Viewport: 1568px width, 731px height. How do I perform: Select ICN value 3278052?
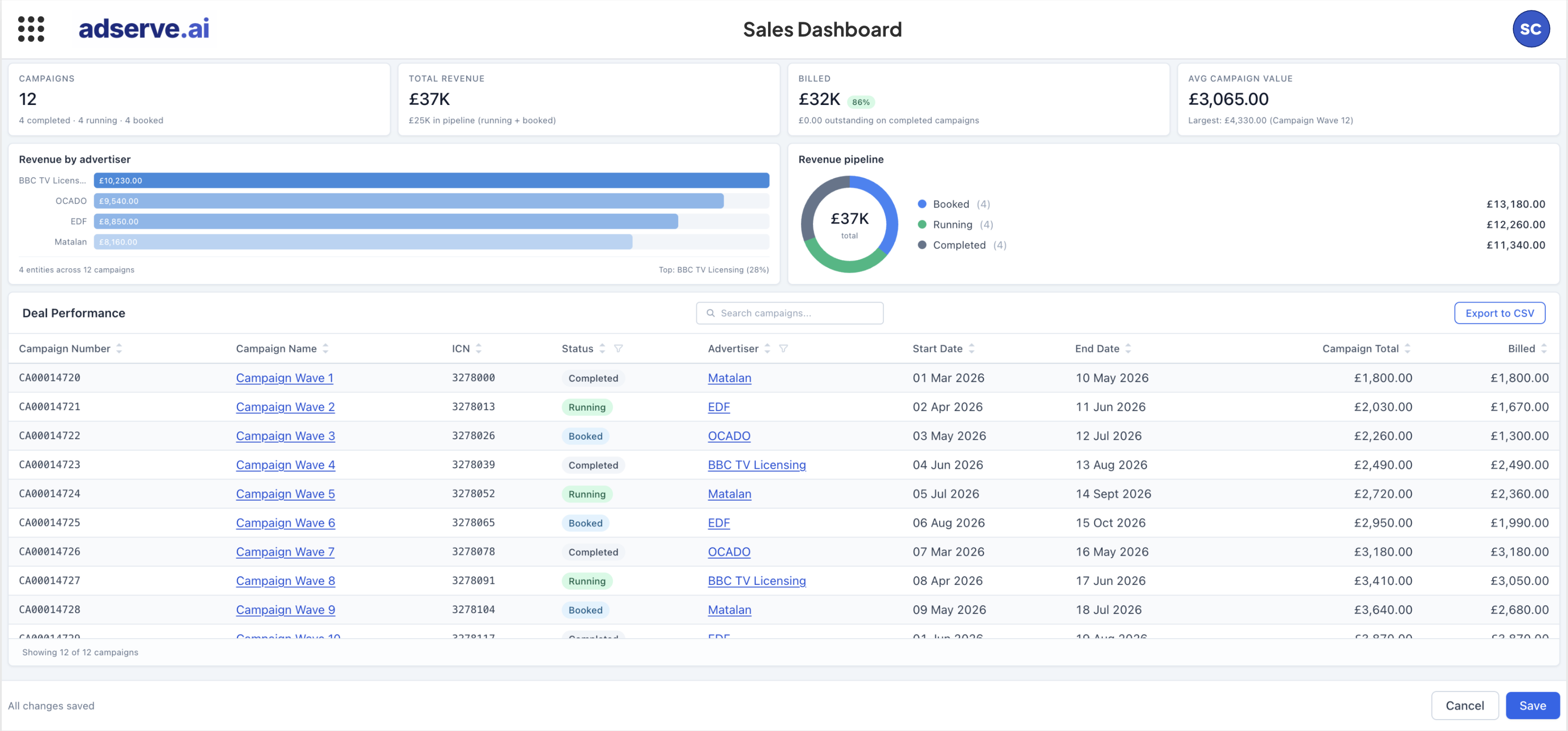[473, 494]
